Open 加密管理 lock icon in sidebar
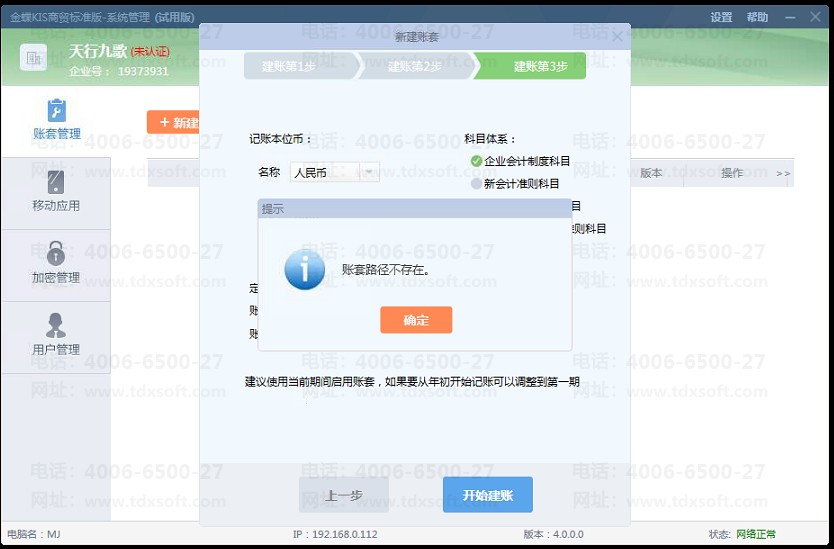 (56, 254)
